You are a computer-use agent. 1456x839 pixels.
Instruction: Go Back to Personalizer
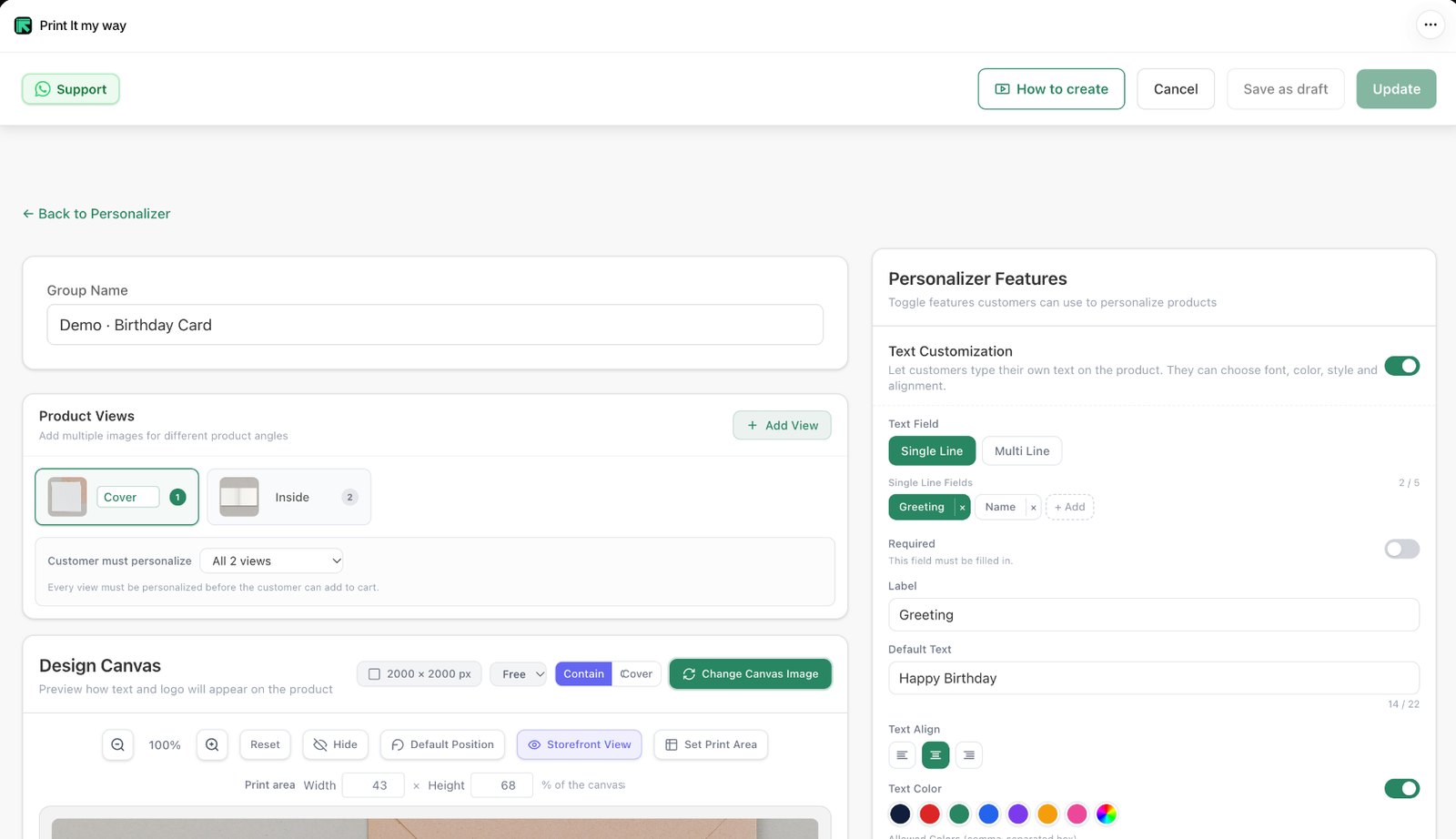96,214
